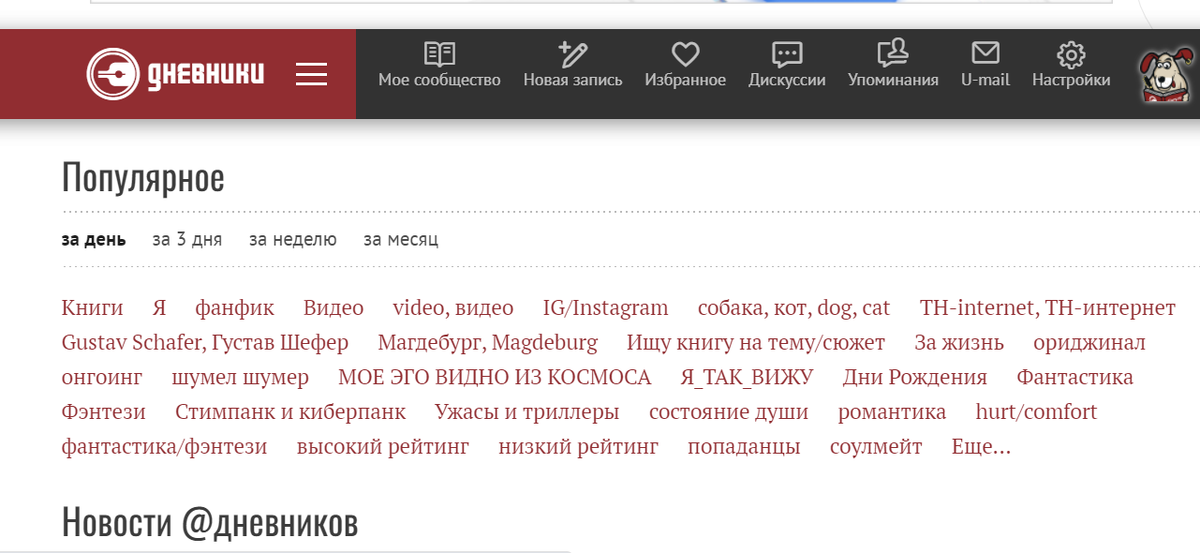Open the романтика tag
The height and width of the screenshot is (553, 1200).
pyautogui.click(x=892, y=412)
